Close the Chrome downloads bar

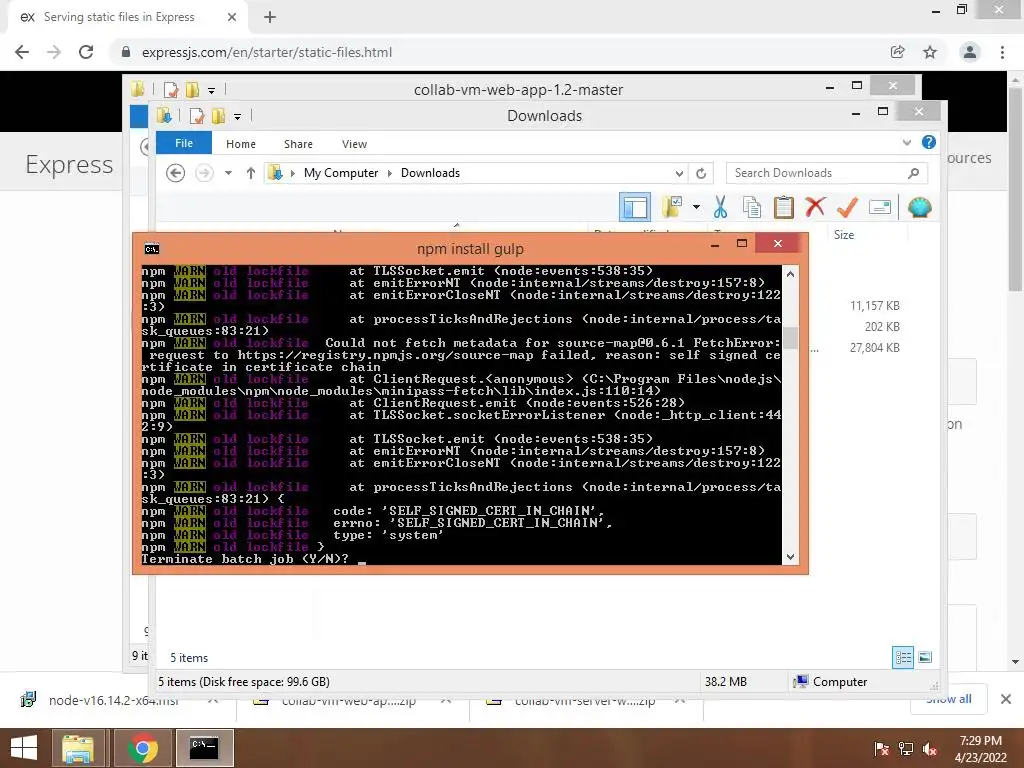coord(1006,699)
